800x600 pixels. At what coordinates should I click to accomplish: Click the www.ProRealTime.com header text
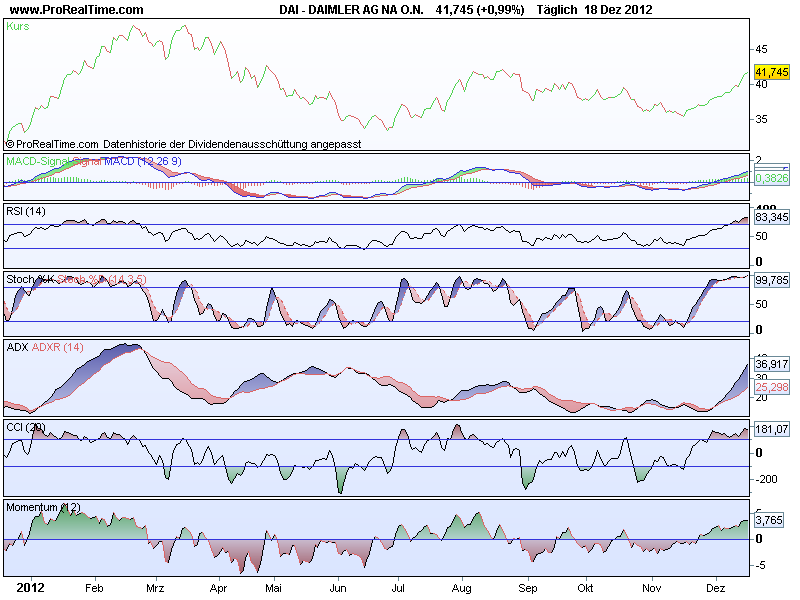tap(77, 10)
